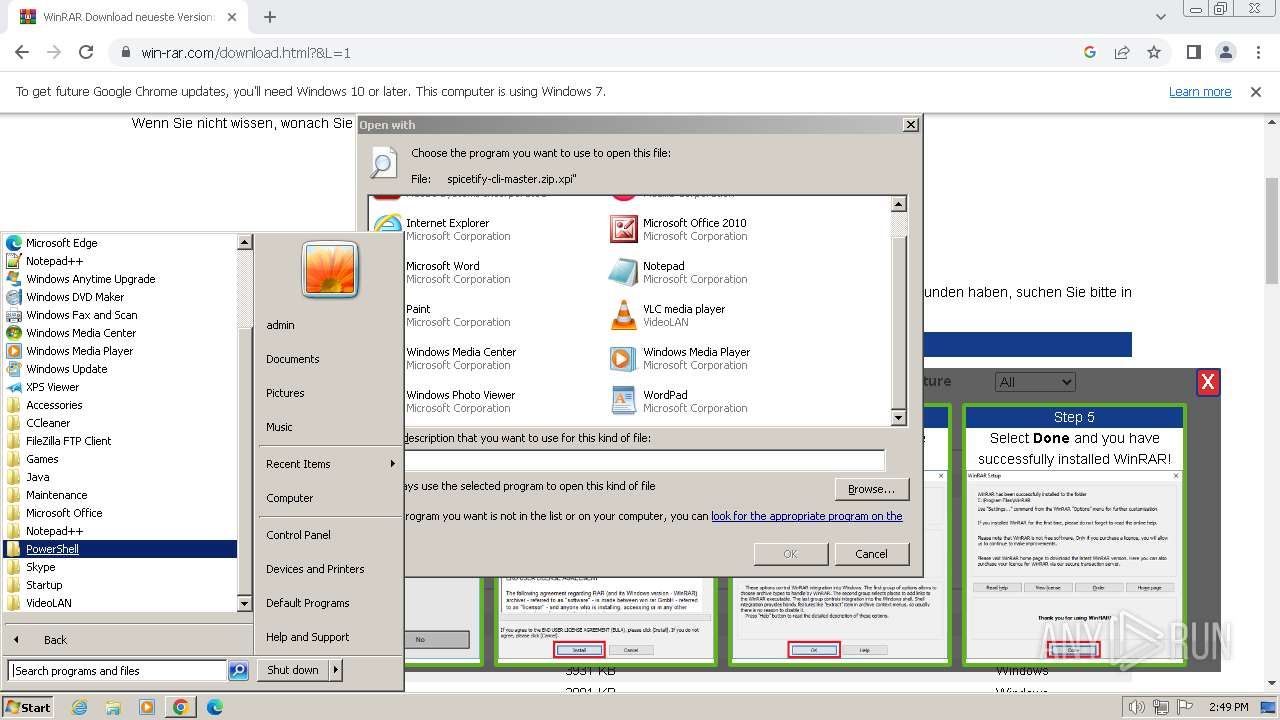Click the Google icon in the address bar
Image resolution: width=1280 pixels, height=720 pixels.
click(1090, 52)
